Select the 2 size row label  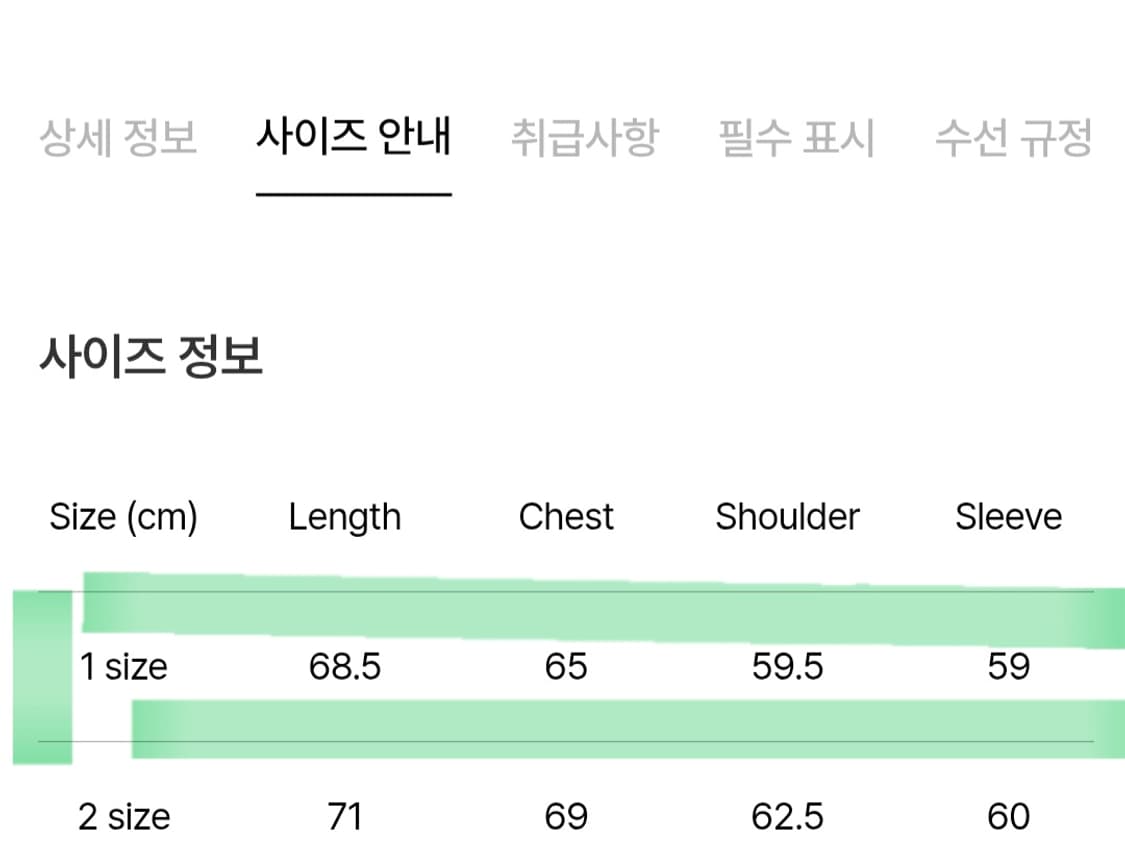point(121,816)
